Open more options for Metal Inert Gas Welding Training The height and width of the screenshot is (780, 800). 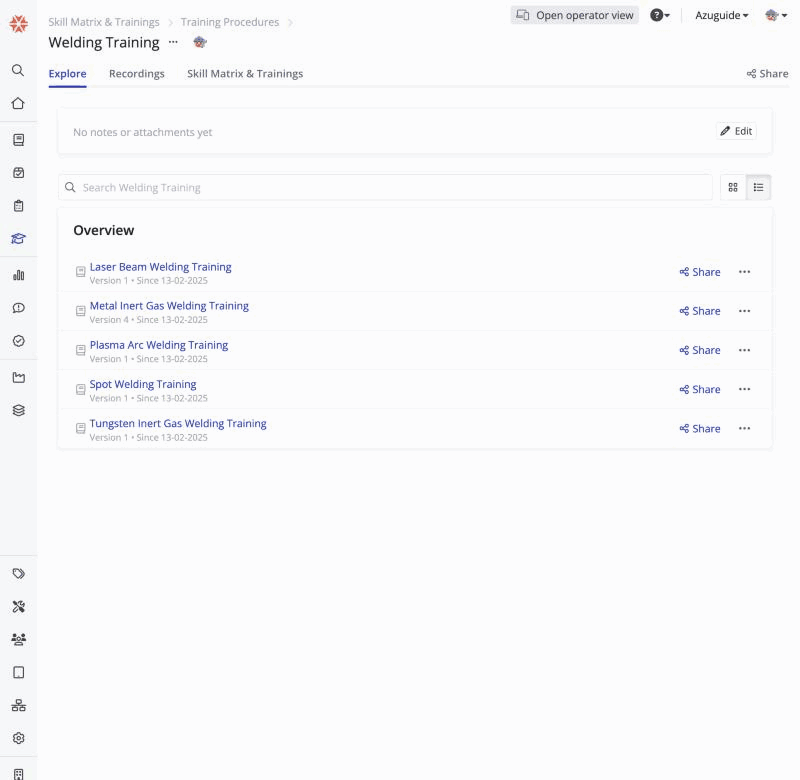(x=744, y=311)
